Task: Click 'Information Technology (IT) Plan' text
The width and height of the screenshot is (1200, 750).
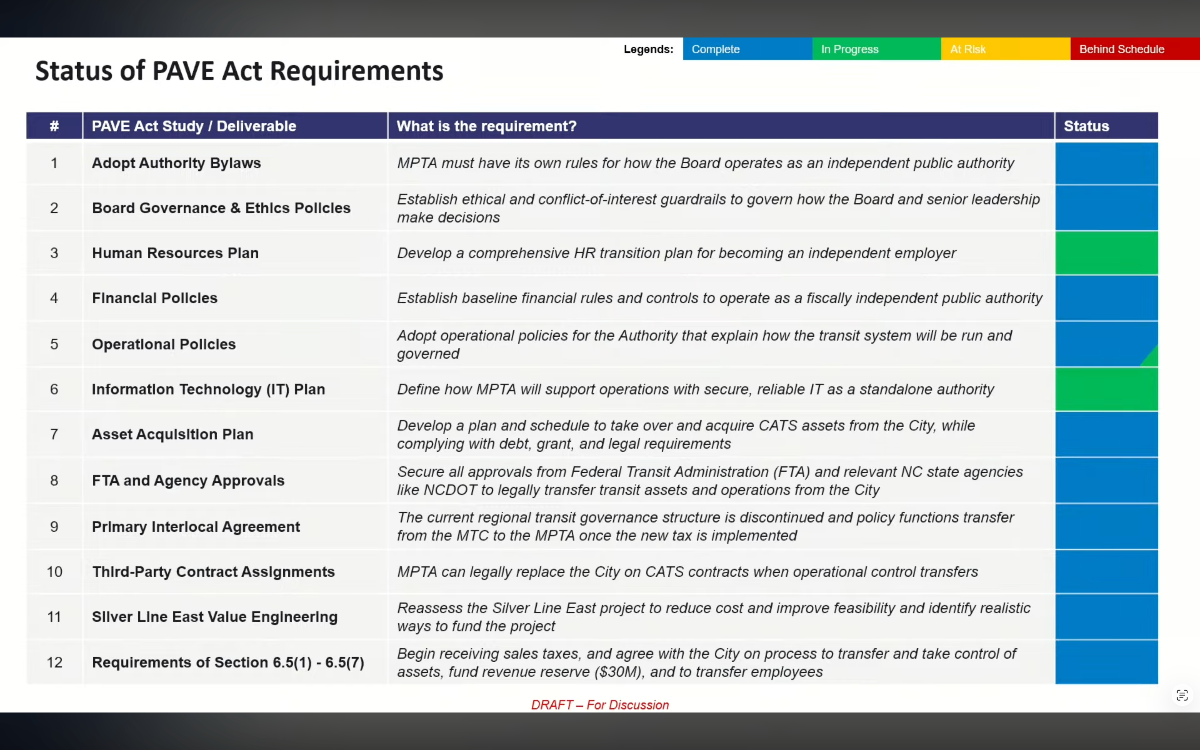Action: pos(208,389)
